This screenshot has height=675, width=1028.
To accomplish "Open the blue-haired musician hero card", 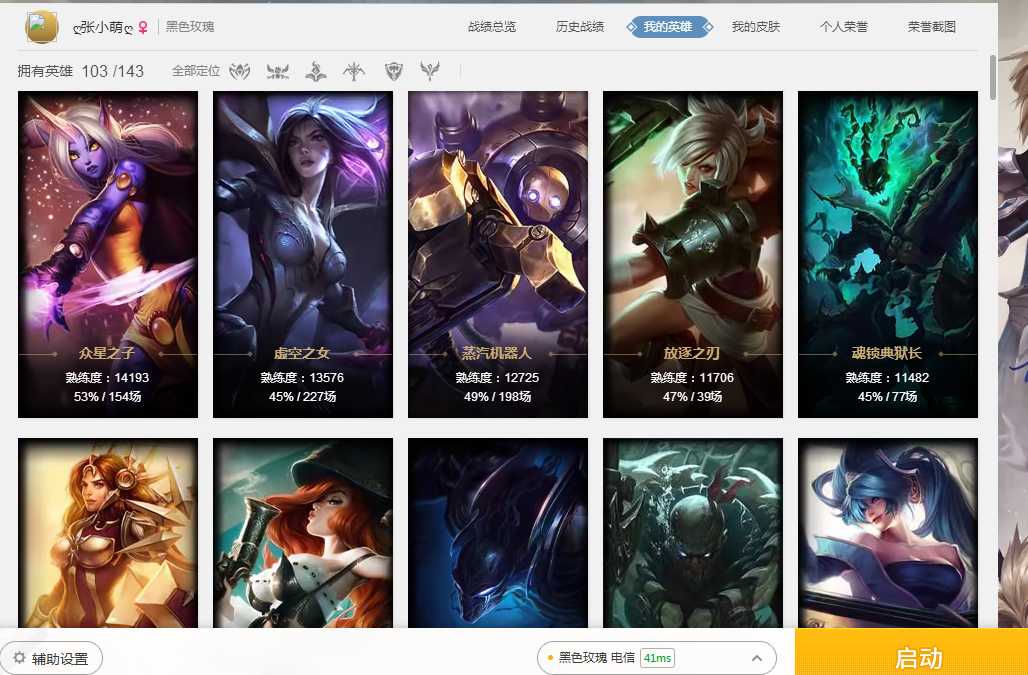I will (x=888, y=533).
